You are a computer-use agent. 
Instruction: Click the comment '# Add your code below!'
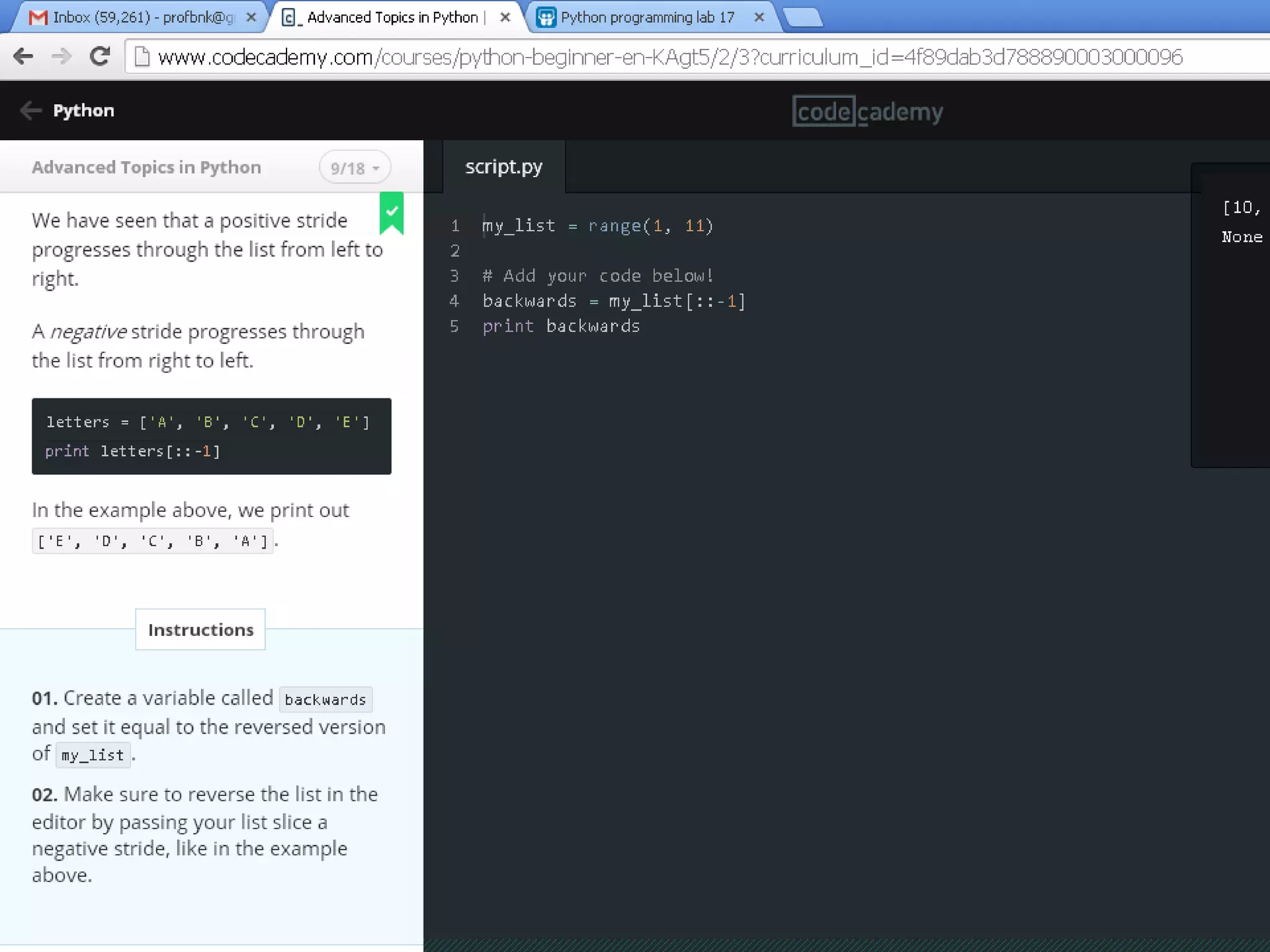coord(598,276)
